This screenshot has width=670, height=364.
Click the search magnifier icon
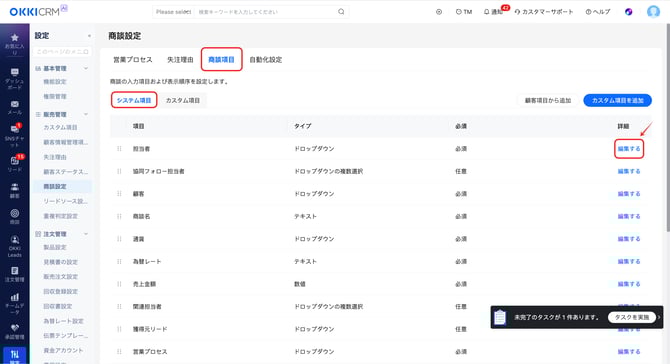[341, 12]
